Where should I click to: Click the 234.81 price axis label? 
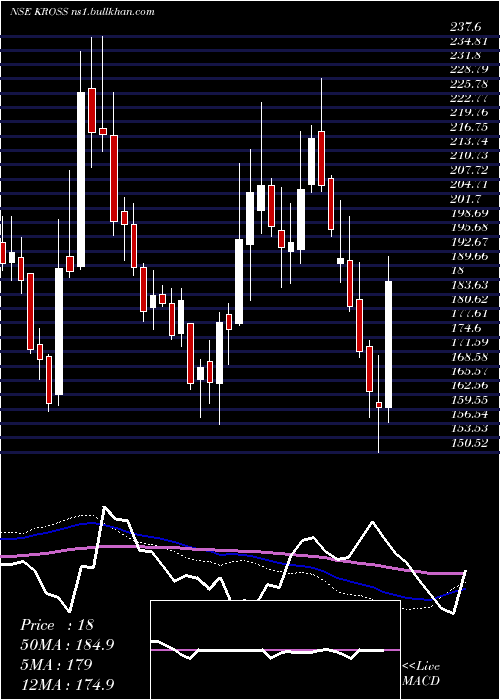469,42
